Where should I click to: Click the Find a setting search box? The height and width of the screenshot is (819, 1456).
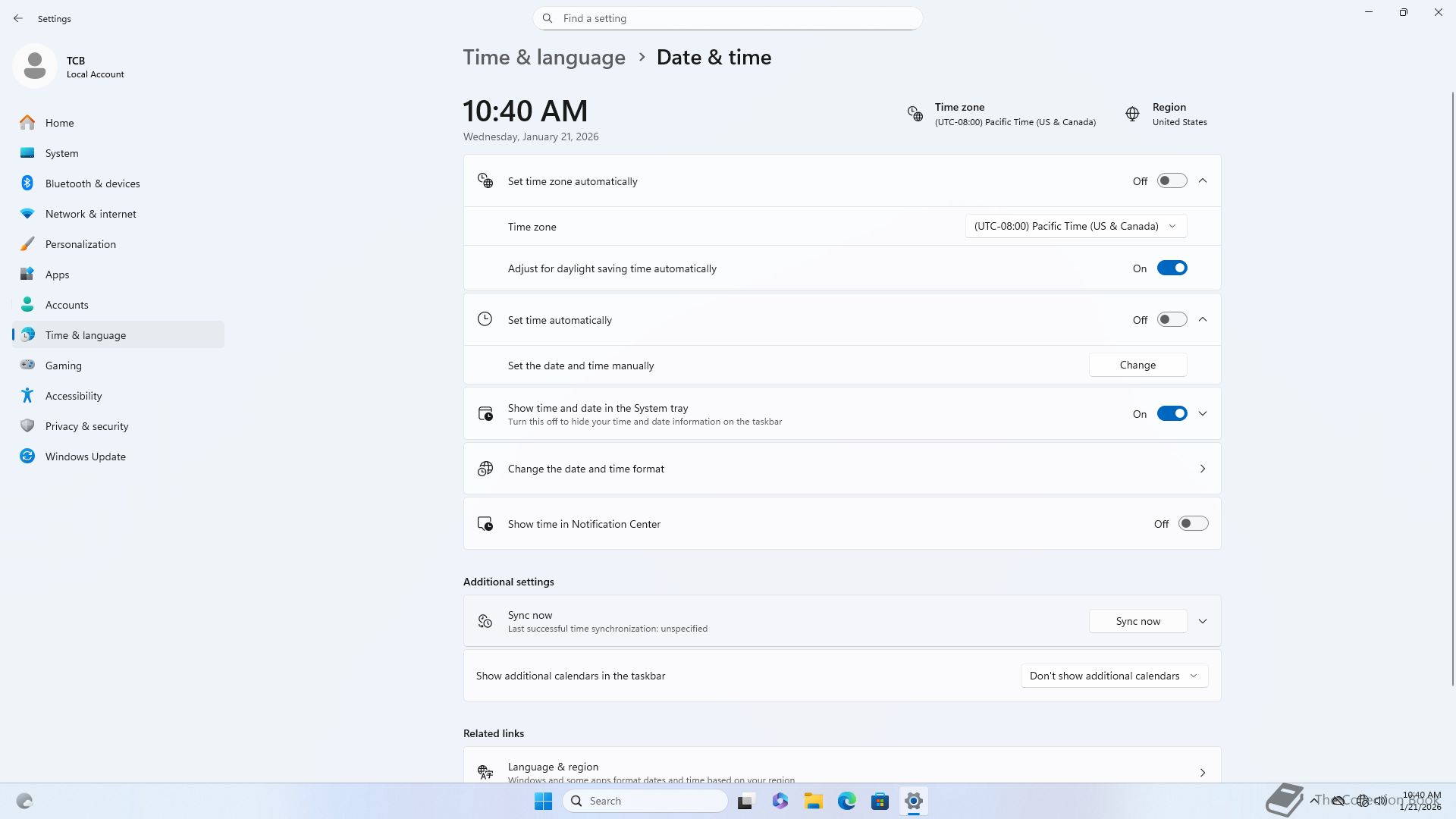[x=728, y=18]
